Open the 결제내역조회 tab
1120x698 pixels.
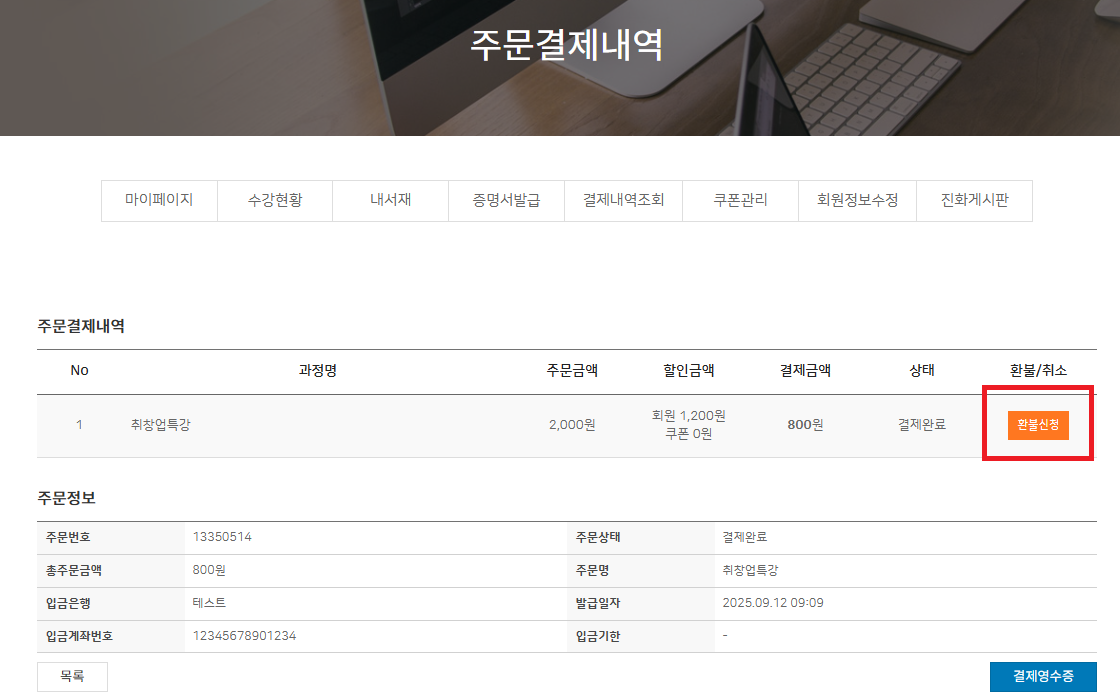624,200
